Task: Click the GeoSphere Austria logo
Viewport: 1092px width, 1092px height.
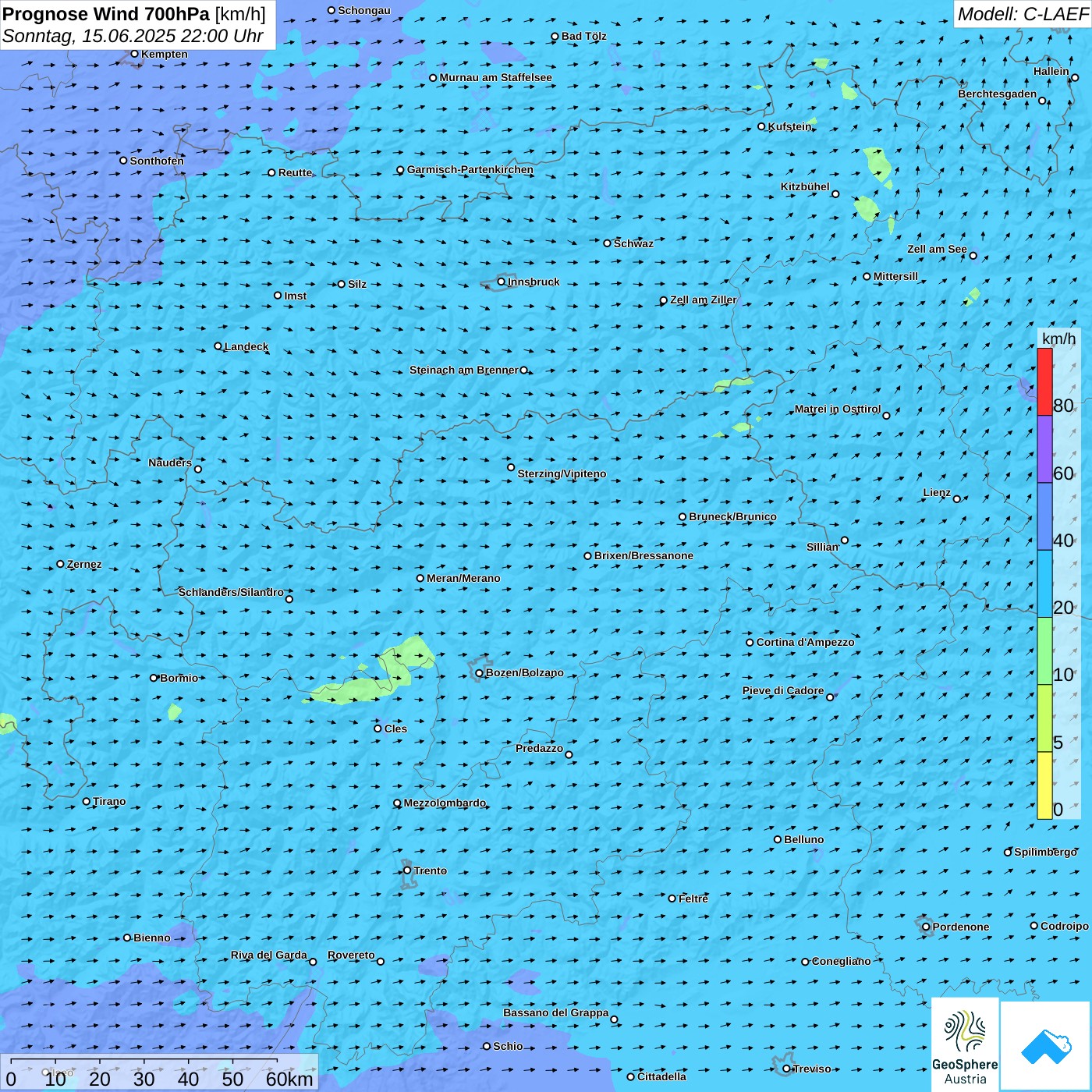Action: [965, 1046]
